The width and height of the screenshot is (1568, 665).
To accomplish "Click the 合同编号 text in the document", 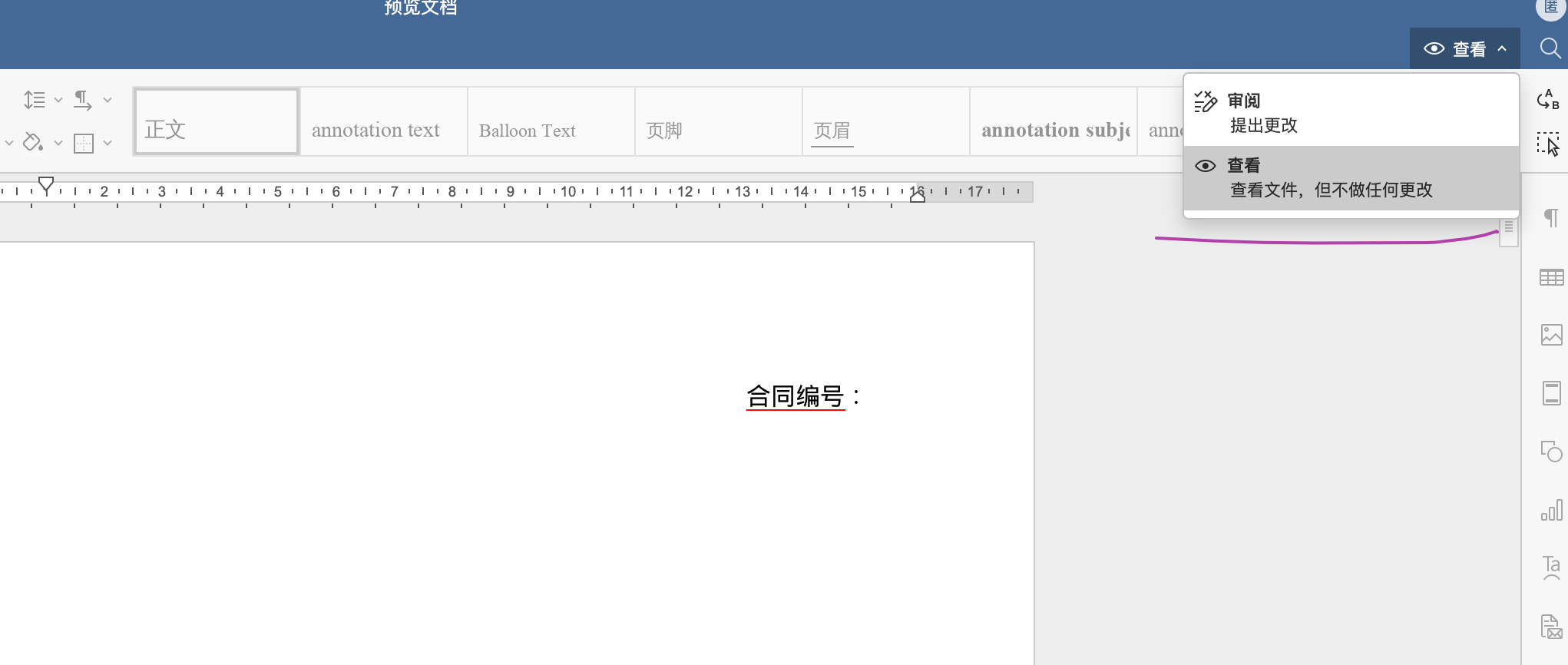I will point(796,396).
